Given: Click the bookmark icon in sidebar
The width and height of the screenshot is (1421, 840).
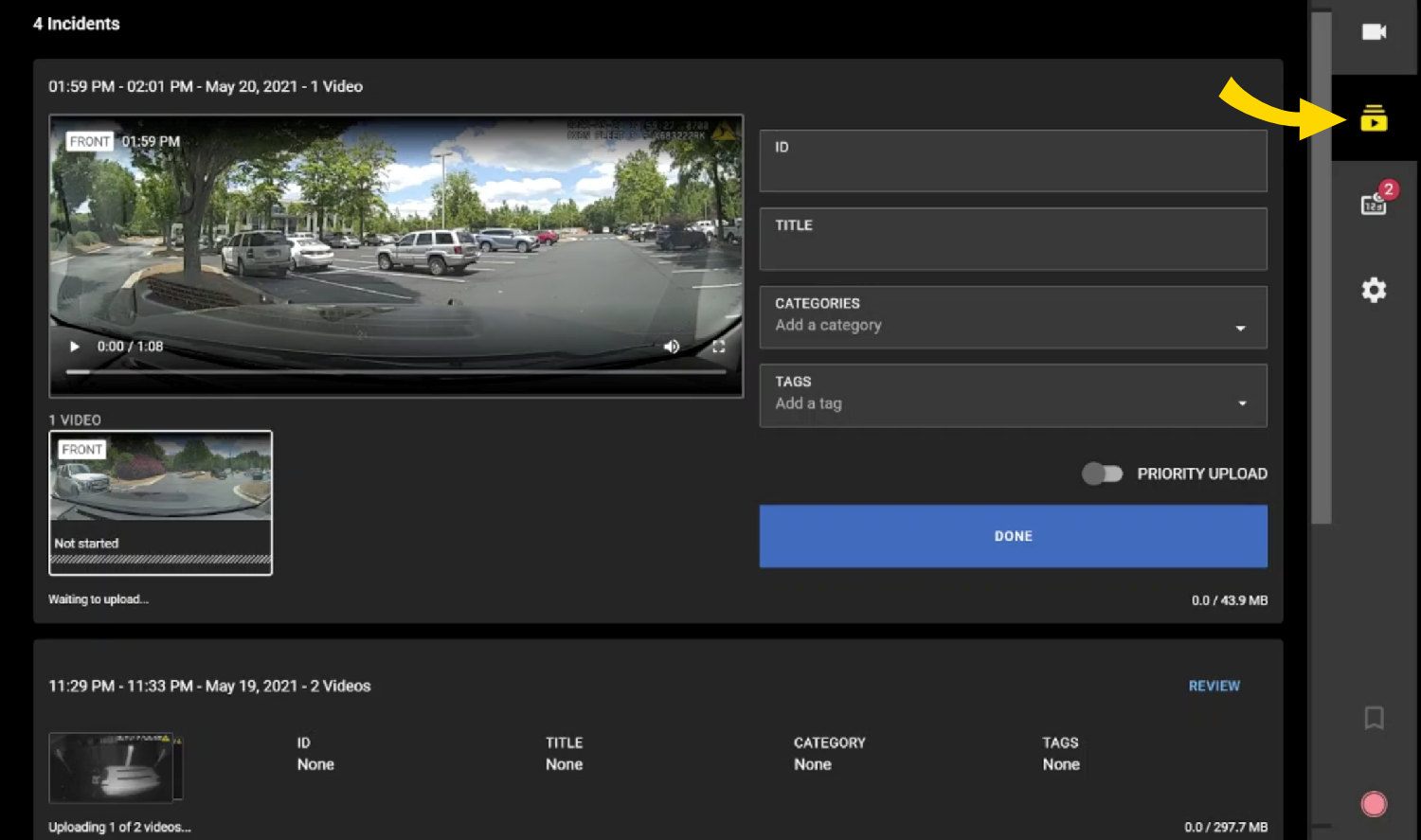Looking at the screenshot, I should pyautogui.click(x=1373, y=720).
